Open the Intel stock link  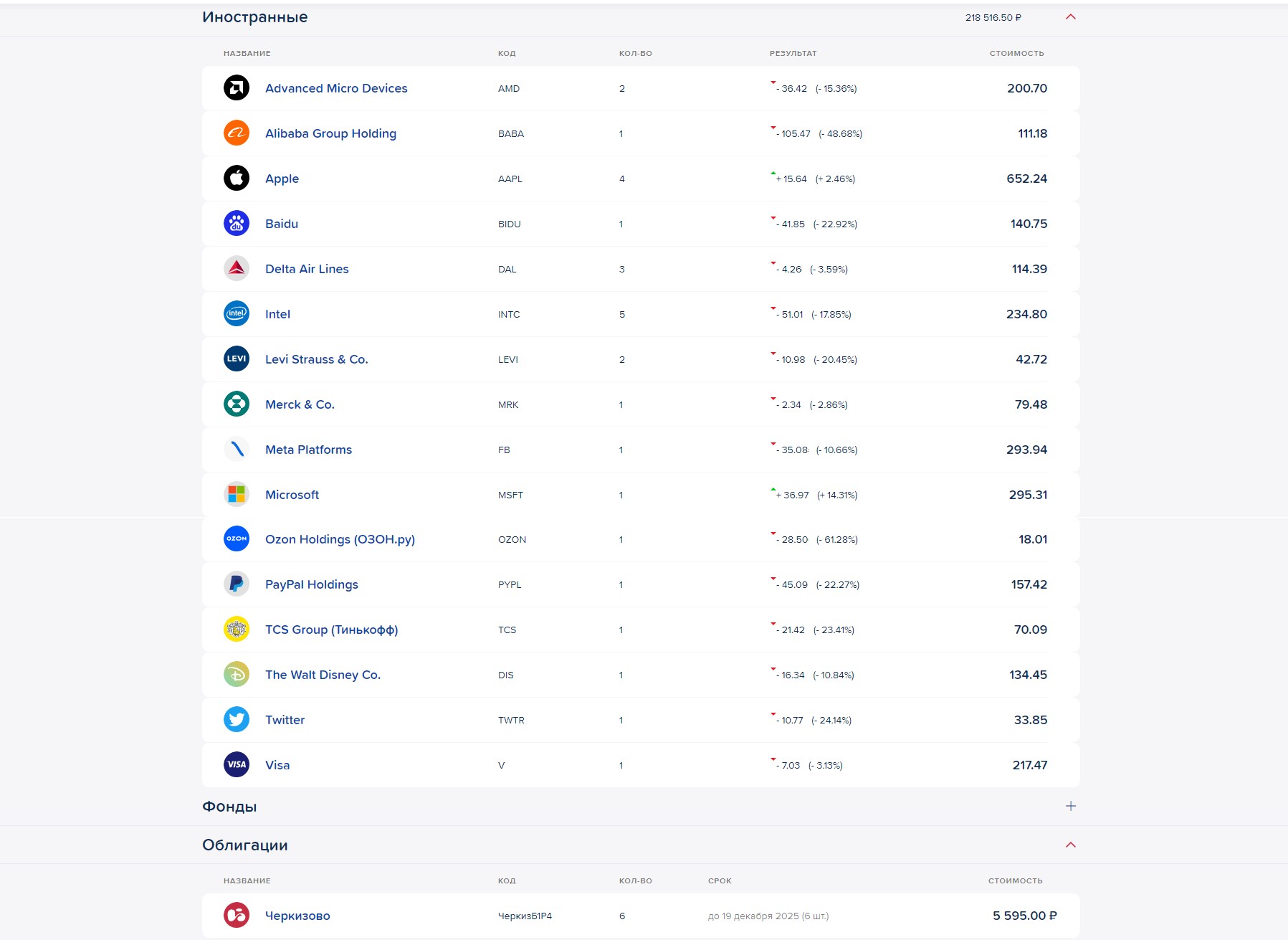277,314
